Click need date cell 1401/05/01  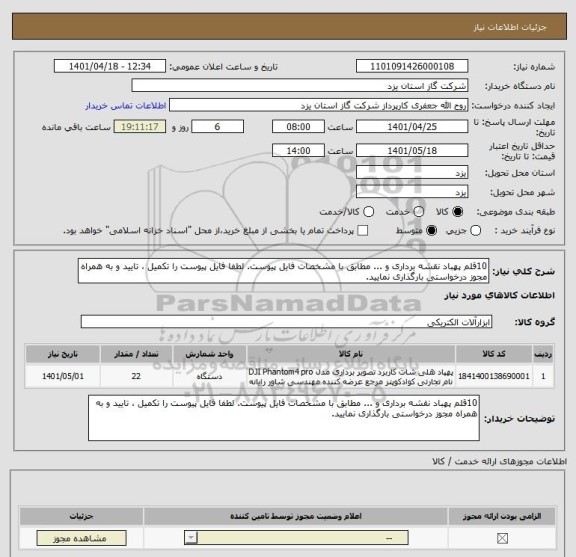click(63, 376)
